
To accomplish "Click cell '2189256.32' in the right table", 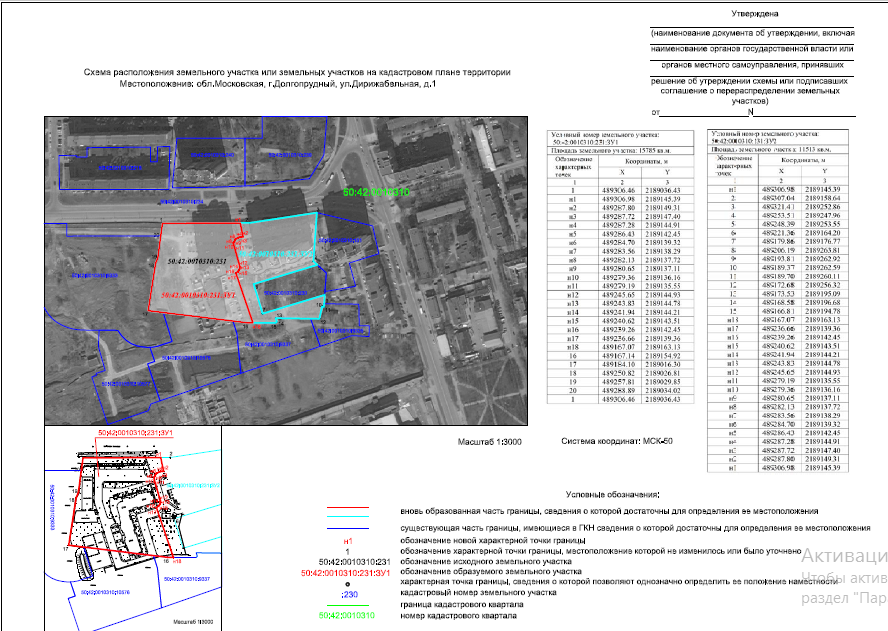I will click(x=822, y=285).
